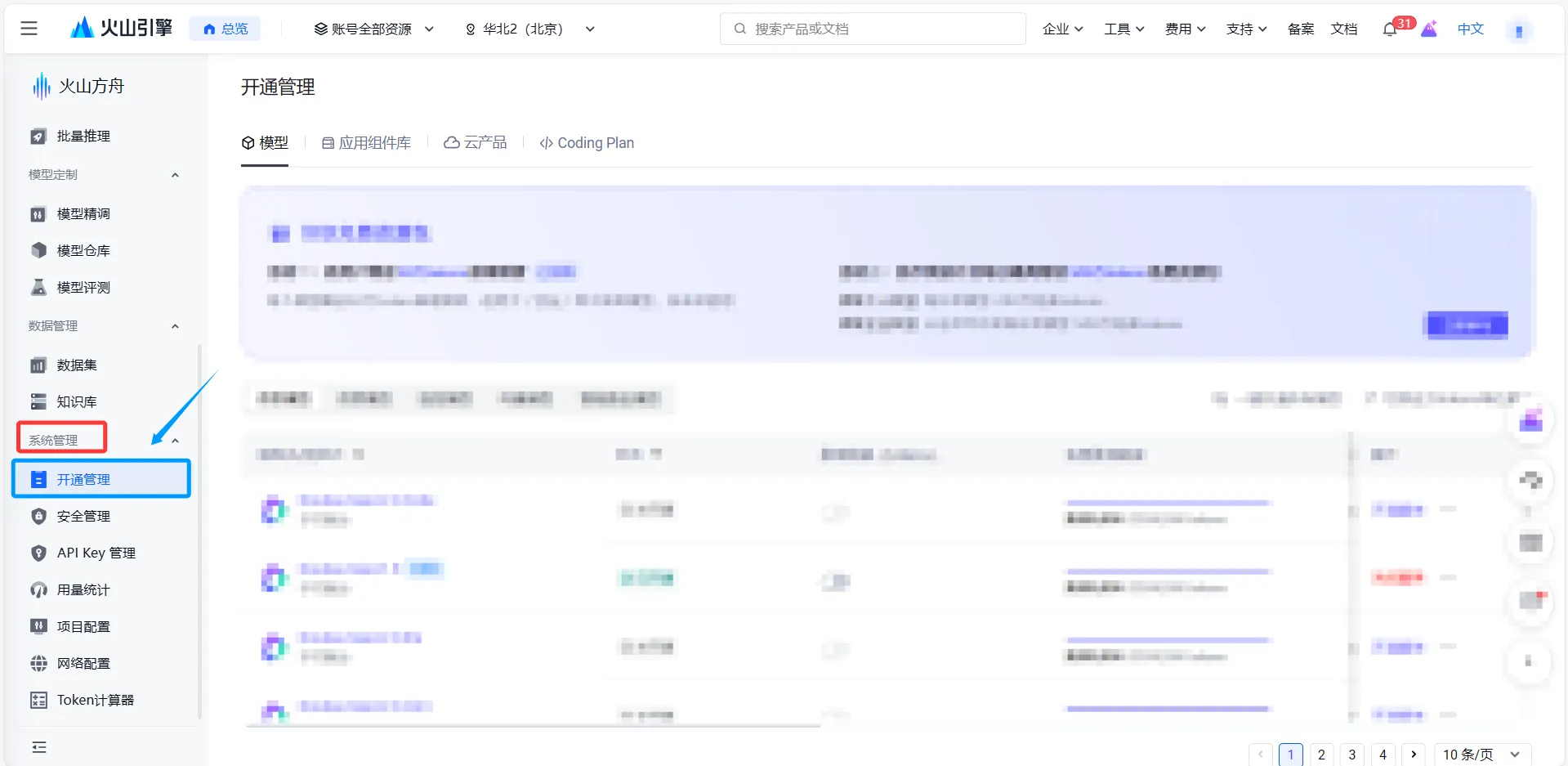Screen dimensions: 1568x766
Task: Select 批量推理 in the sidebar
Action: pos(83,136)
